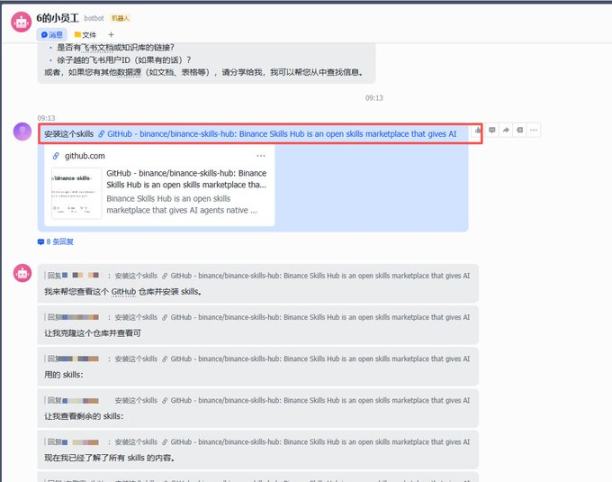Click the icon right of the forward arrow
Image resolution: width=612 pixels, height=482 pixels.
(520, 130)
